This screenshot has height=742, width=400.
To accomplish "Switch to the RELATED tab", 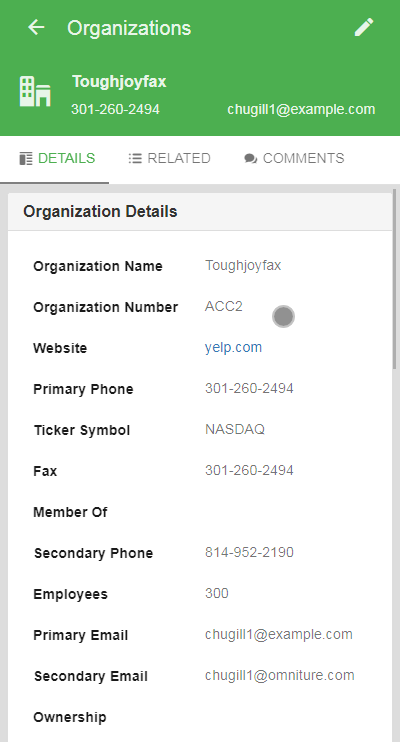I will [169, 158].
